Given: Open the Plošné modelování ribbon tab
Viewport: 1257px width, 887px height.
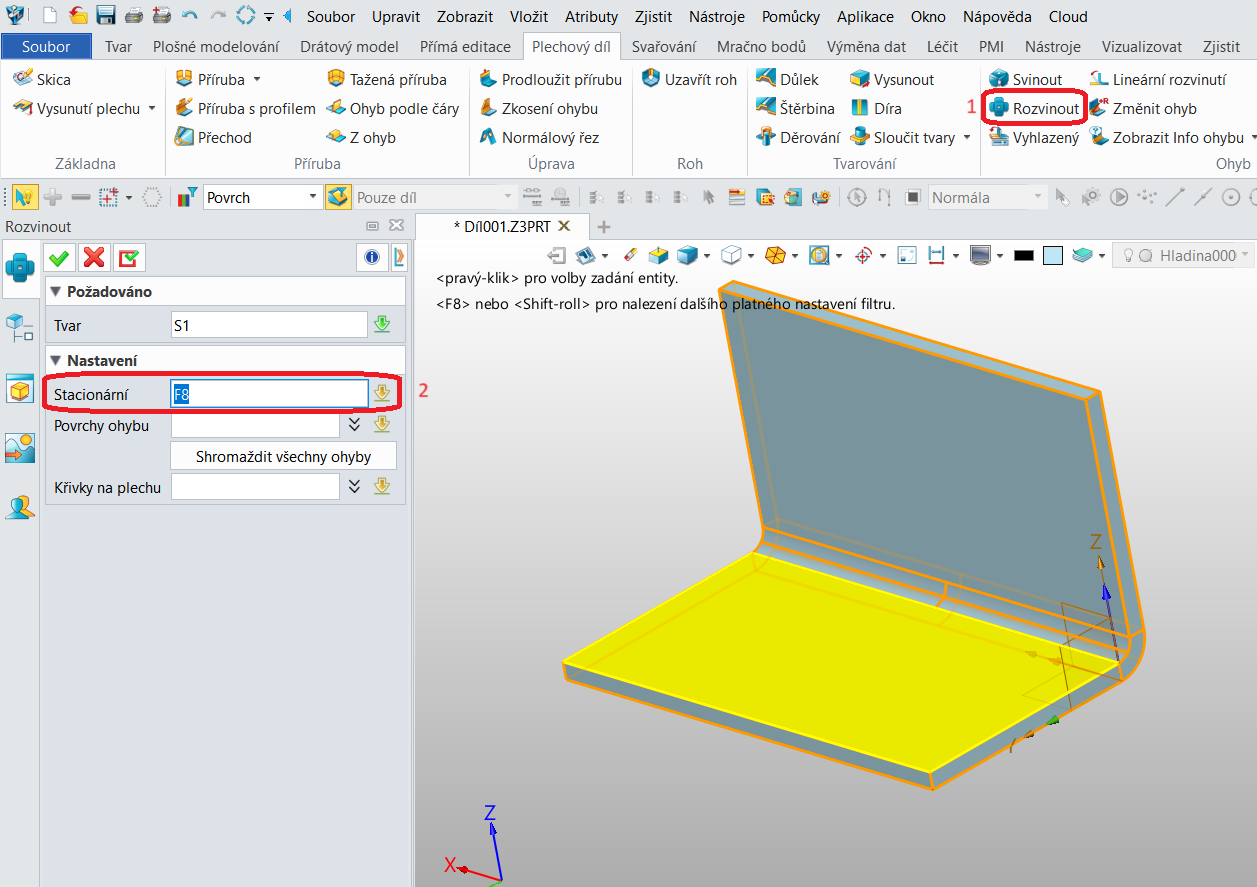Looking at the screenshot, I should pos(215,46).
